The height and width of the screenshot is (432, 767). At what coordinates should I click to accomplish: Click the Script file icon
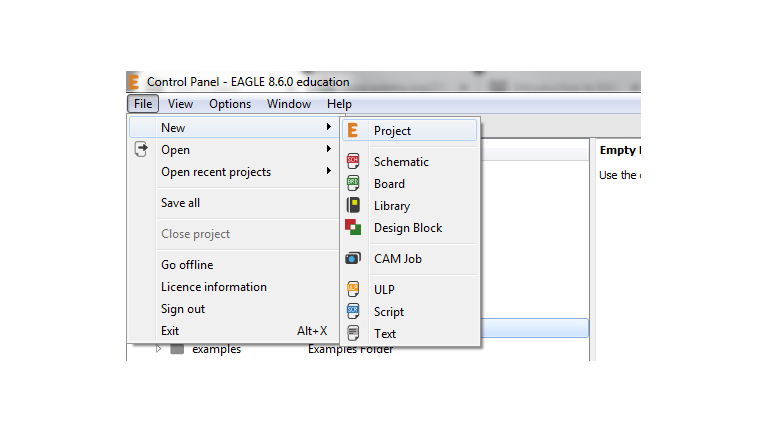353,312
